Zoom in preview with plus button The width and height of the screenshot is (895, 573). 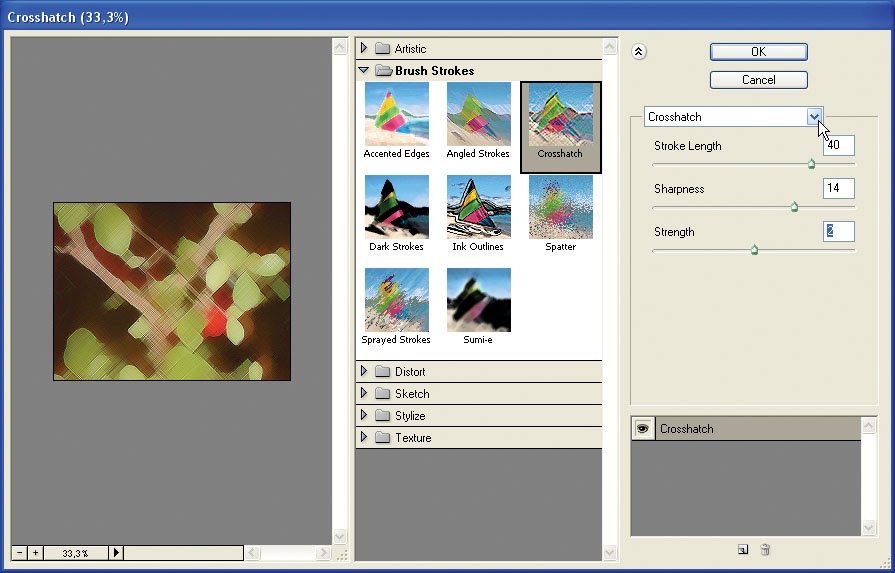click(x=35, y=552)
